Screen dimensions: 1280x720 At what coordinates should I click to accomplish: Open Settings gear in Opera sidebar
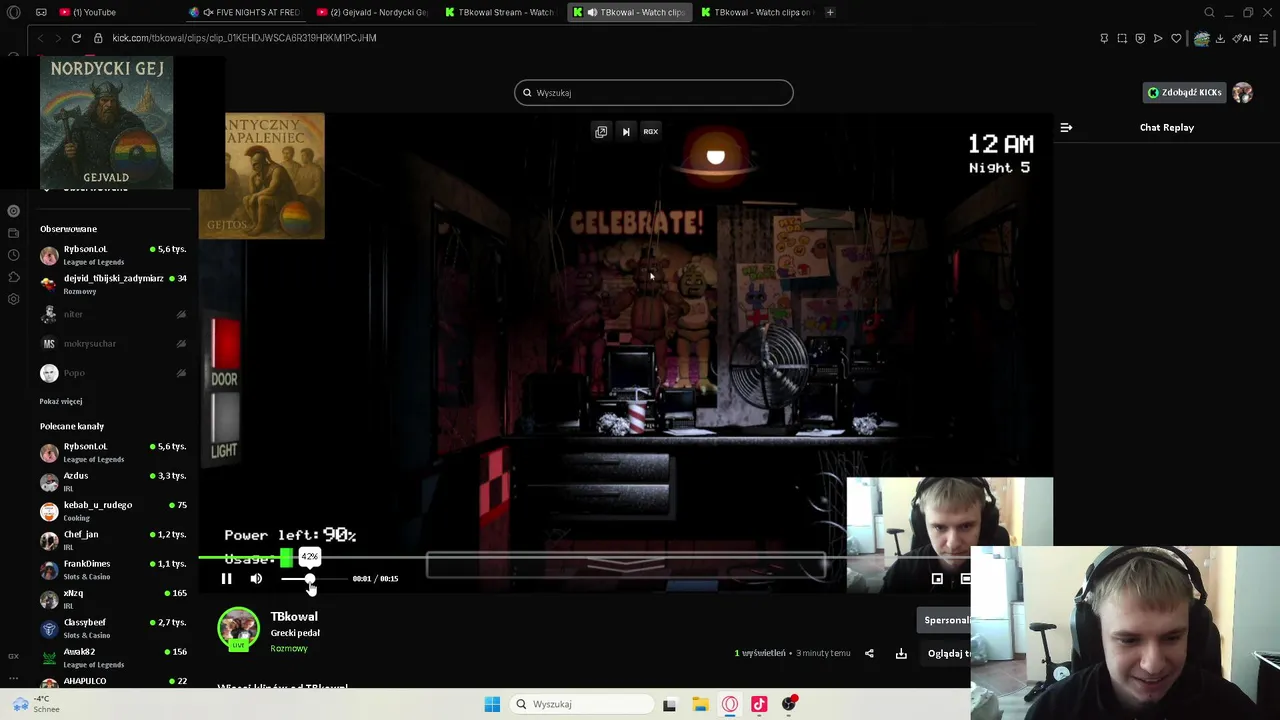[x=13, y=299]
